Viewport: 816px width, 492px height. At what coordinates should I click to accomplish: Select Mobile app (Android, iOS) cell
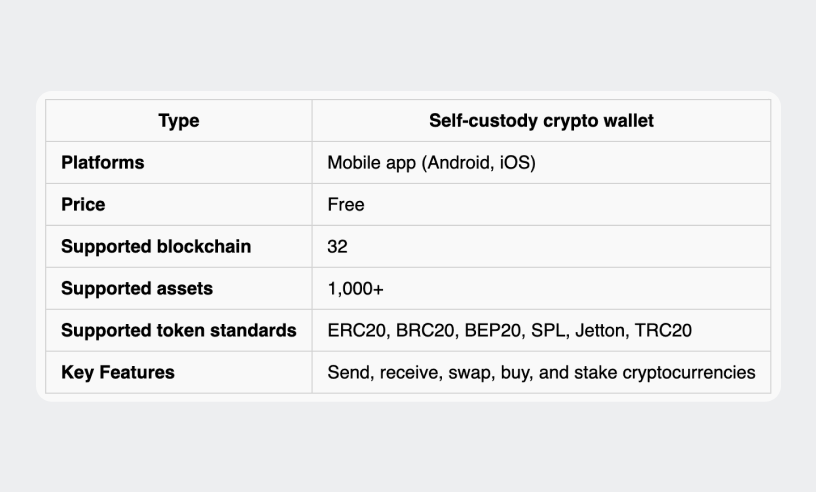click(x=541, y=162)
